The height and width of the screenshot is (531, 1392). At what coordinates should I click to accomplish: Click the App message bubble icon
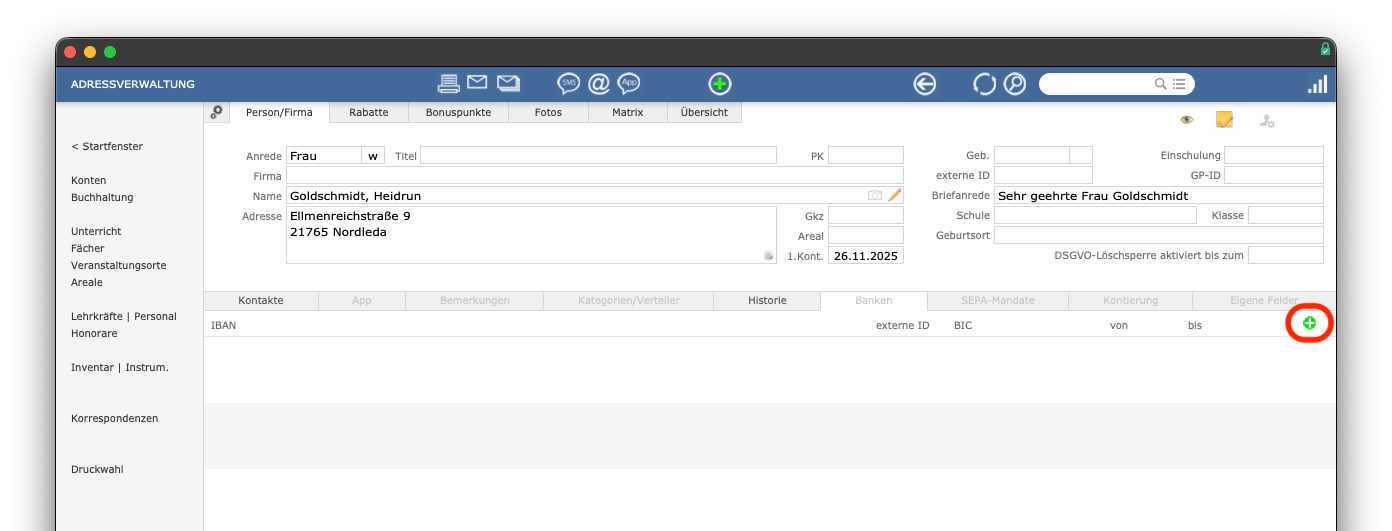click(628, 84)
